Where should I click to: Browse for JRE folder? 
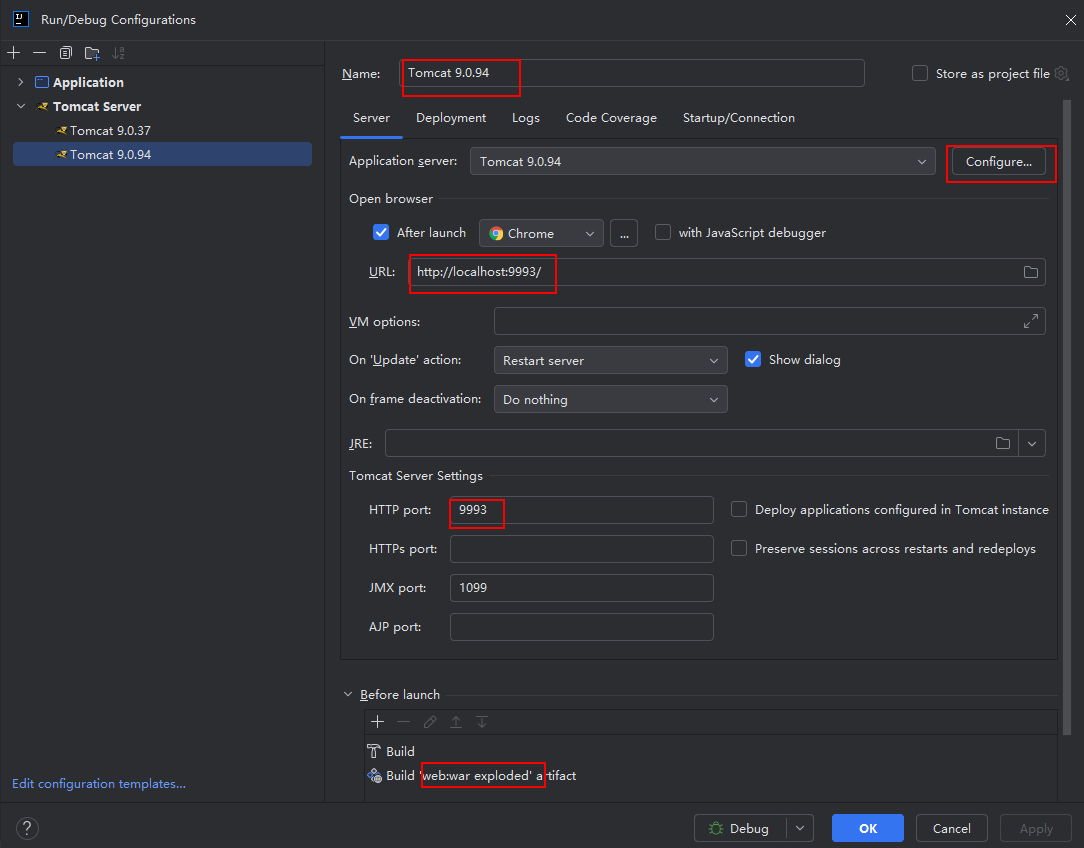click(1003, 443)
